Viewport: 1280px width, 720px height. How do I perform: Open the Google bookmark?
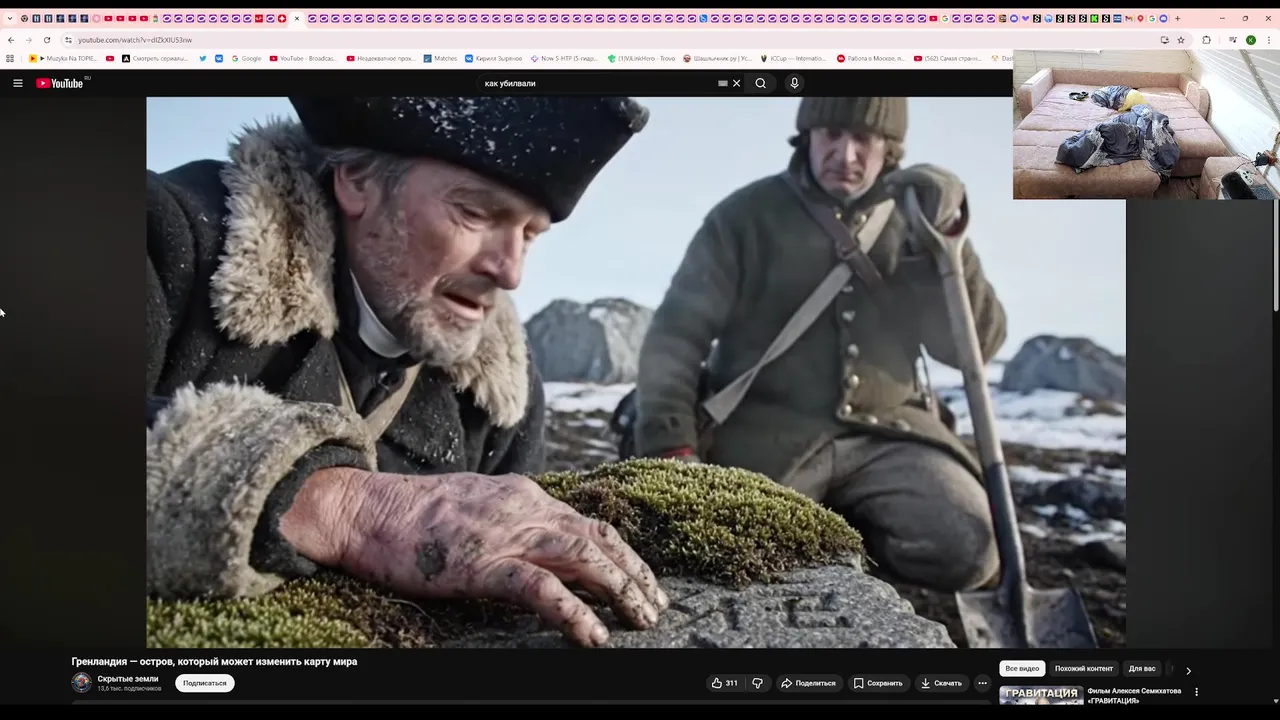(246, 59)
